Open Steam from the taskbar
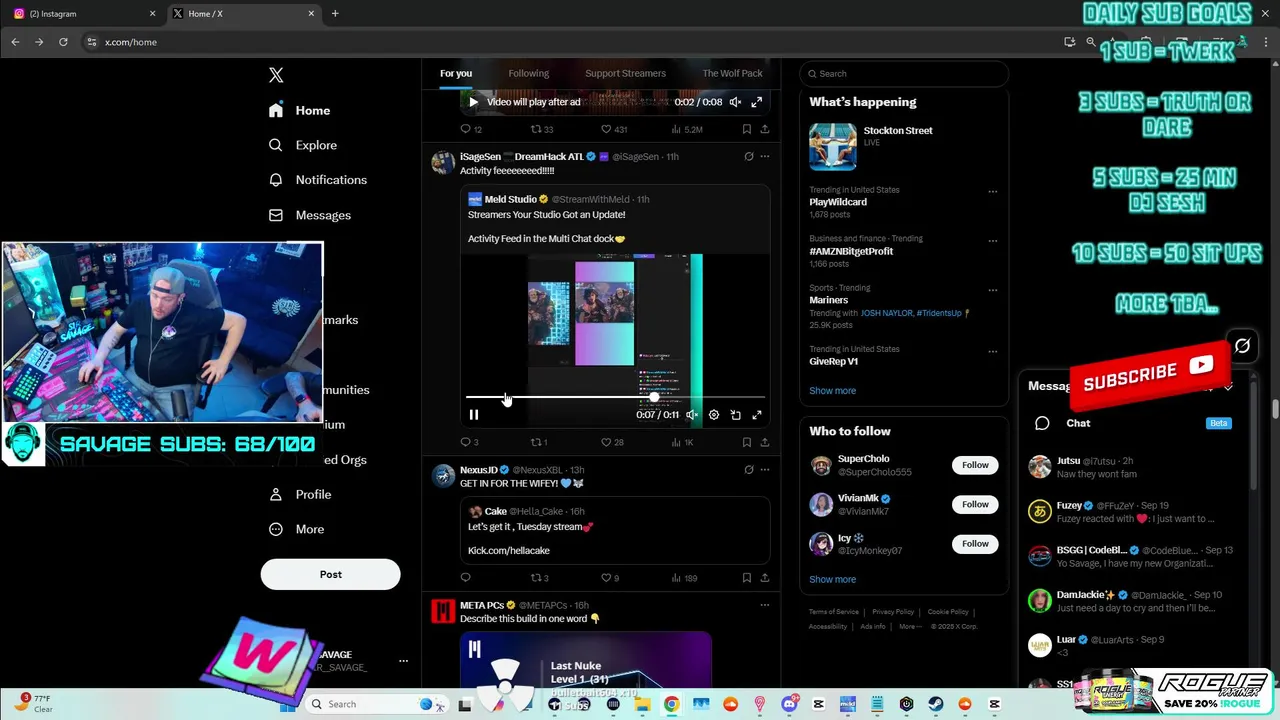This screenshot has height=720, width=1280. [936, 704]
